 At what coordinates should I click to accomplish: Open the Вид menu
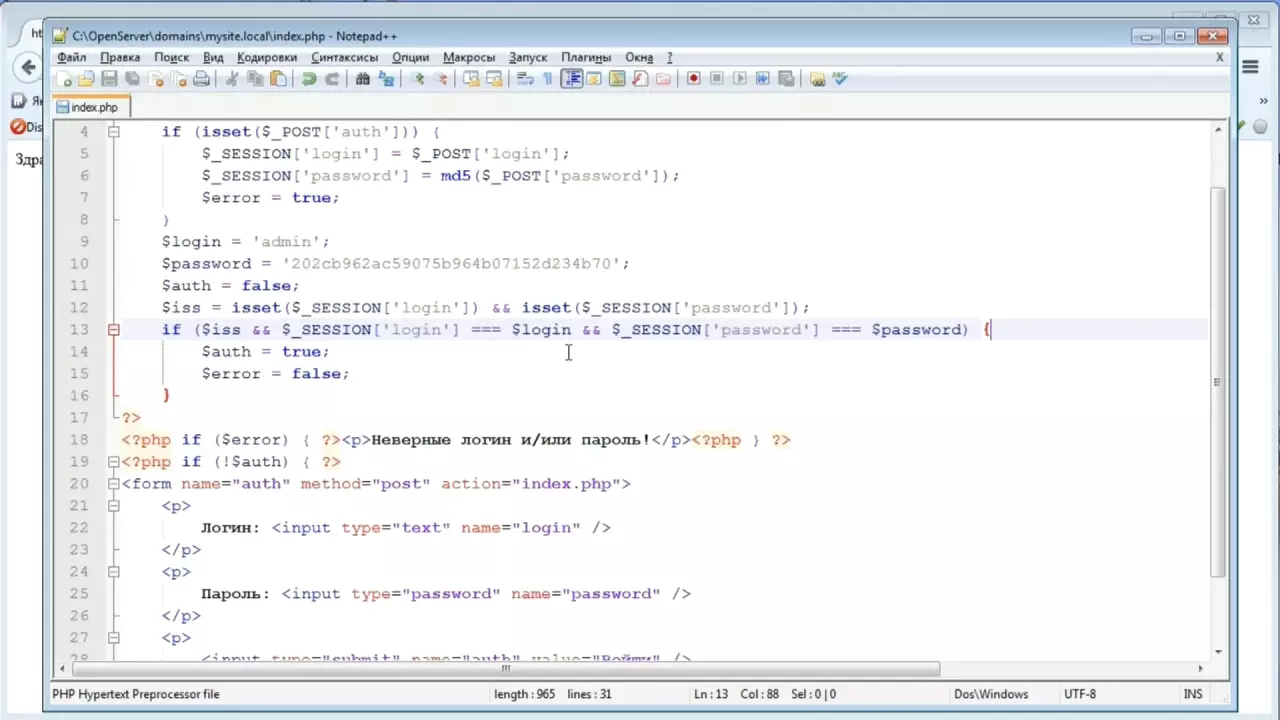click(213, 57)
